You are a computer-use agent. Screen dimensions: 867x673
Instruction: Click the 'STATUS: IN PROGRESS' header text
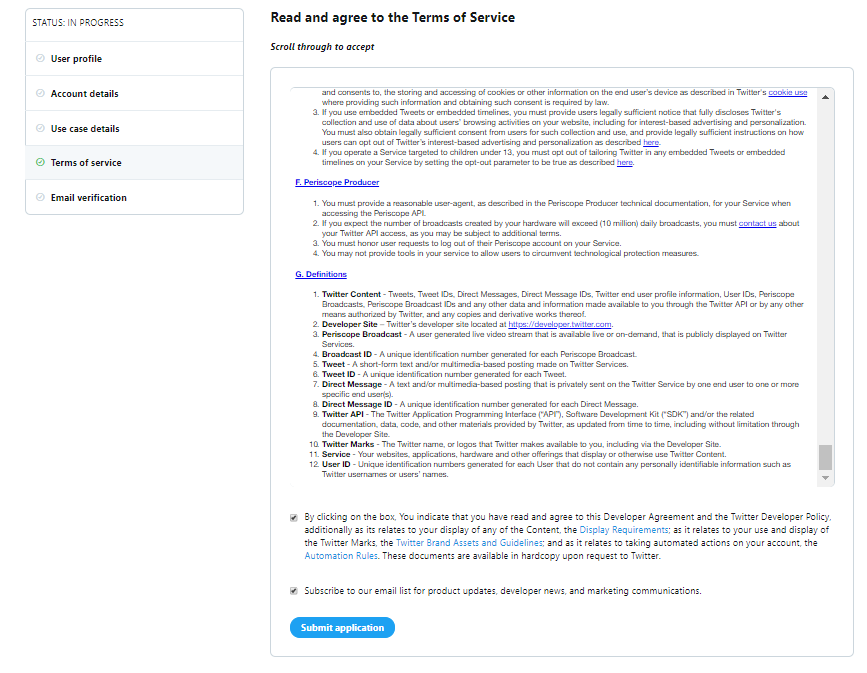point(78,23)
